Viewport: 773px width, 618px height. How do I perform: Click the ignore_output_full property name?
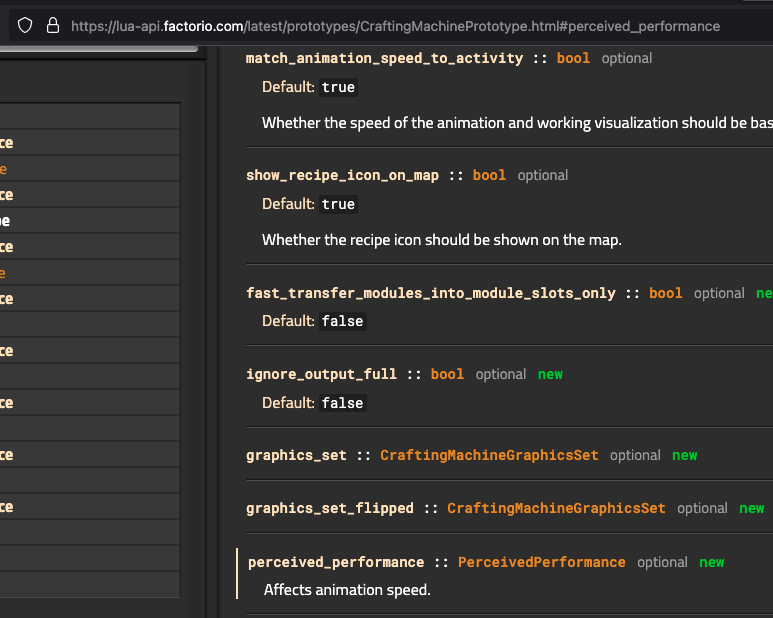tap(321, 374)
